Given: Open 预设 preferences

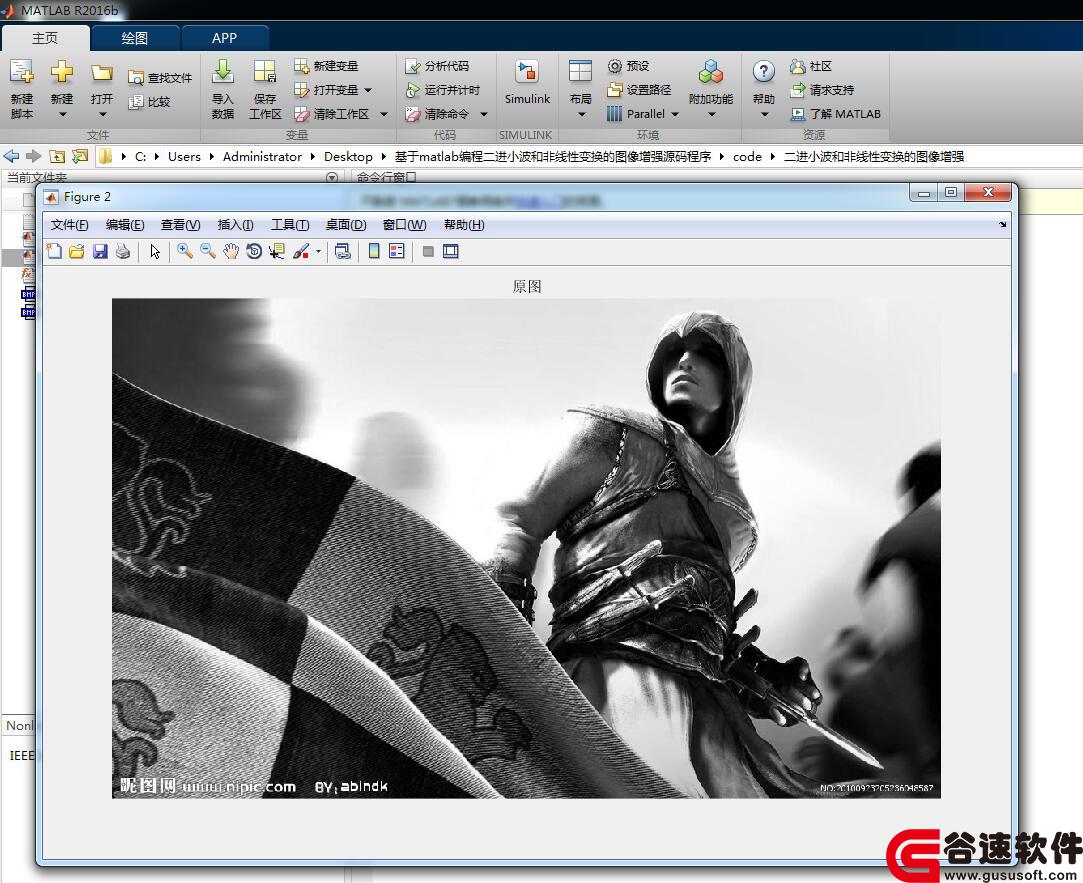Looking at the screenshot, I should coord(628,66).
